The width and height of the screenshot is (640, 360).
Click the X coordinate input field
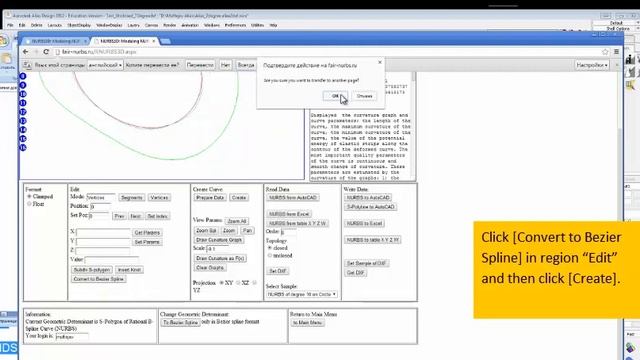(103, 232)
